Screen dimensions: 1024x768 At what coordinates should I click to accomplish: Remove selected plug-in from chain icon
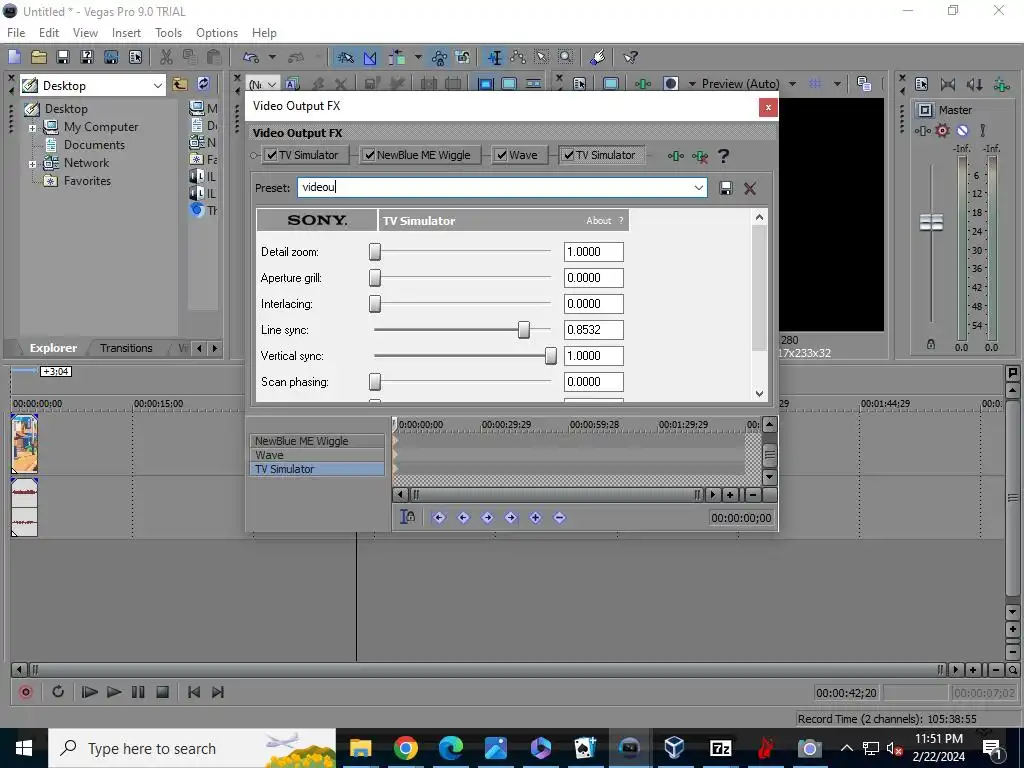point(699,156)
